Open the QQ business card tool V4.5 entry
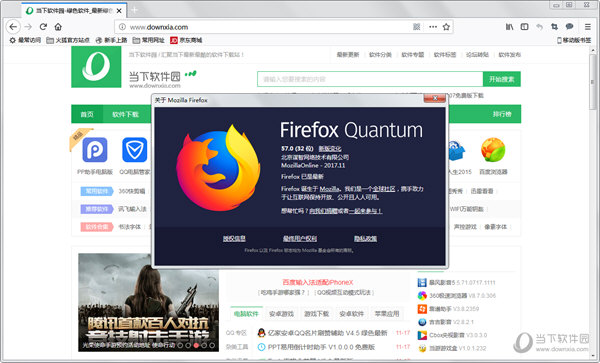This screenshot has width=600, height=363. (x=327, y=333)
